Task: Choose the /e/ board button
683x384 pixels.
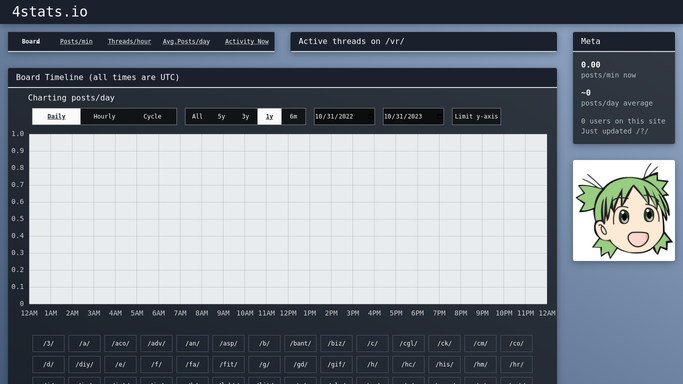Action: click(120, 364)
